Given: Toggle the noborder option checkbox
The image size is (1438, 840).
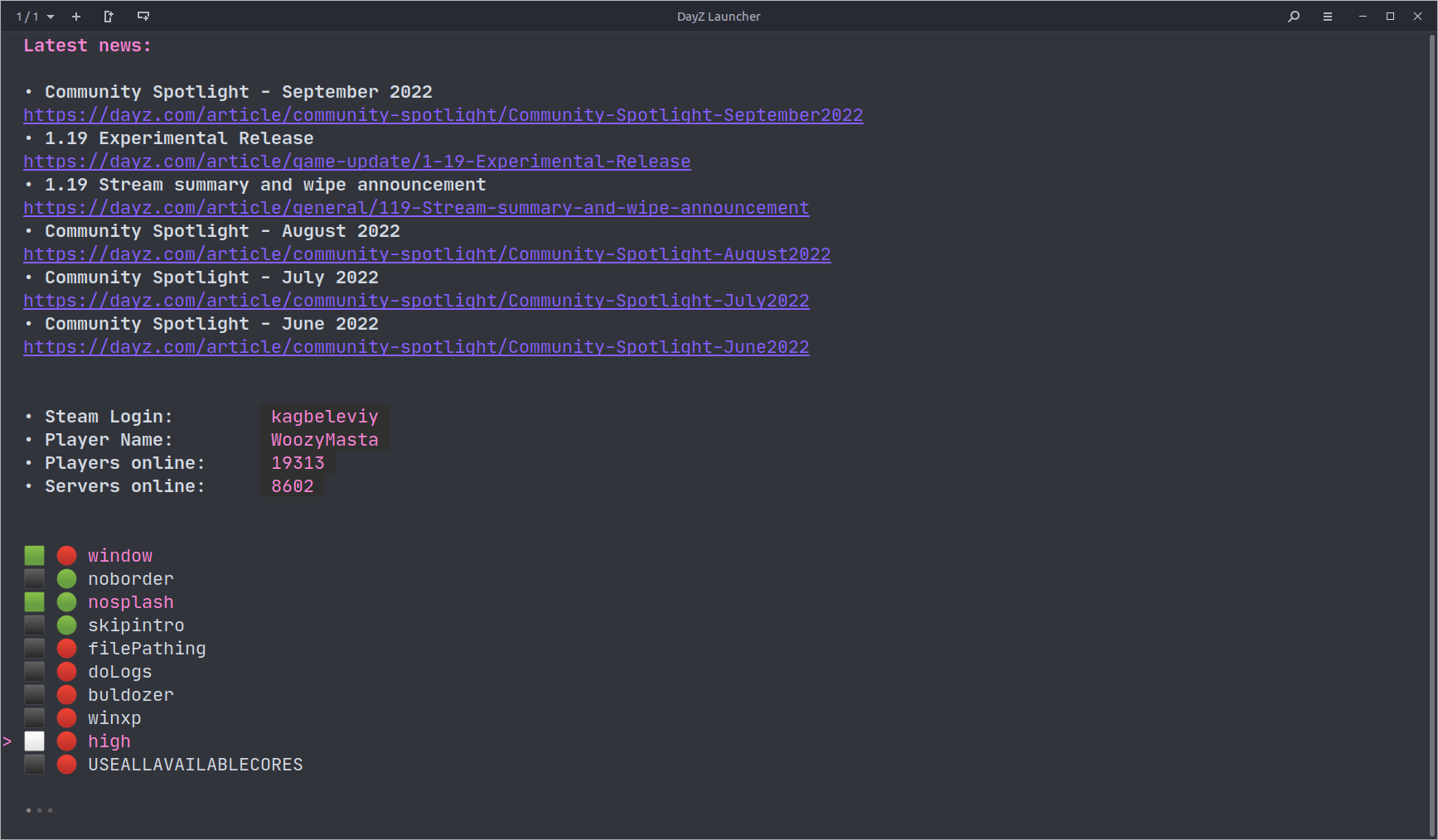Looking at the screenshot, I should pyautogui.click(x=34, y=578).
